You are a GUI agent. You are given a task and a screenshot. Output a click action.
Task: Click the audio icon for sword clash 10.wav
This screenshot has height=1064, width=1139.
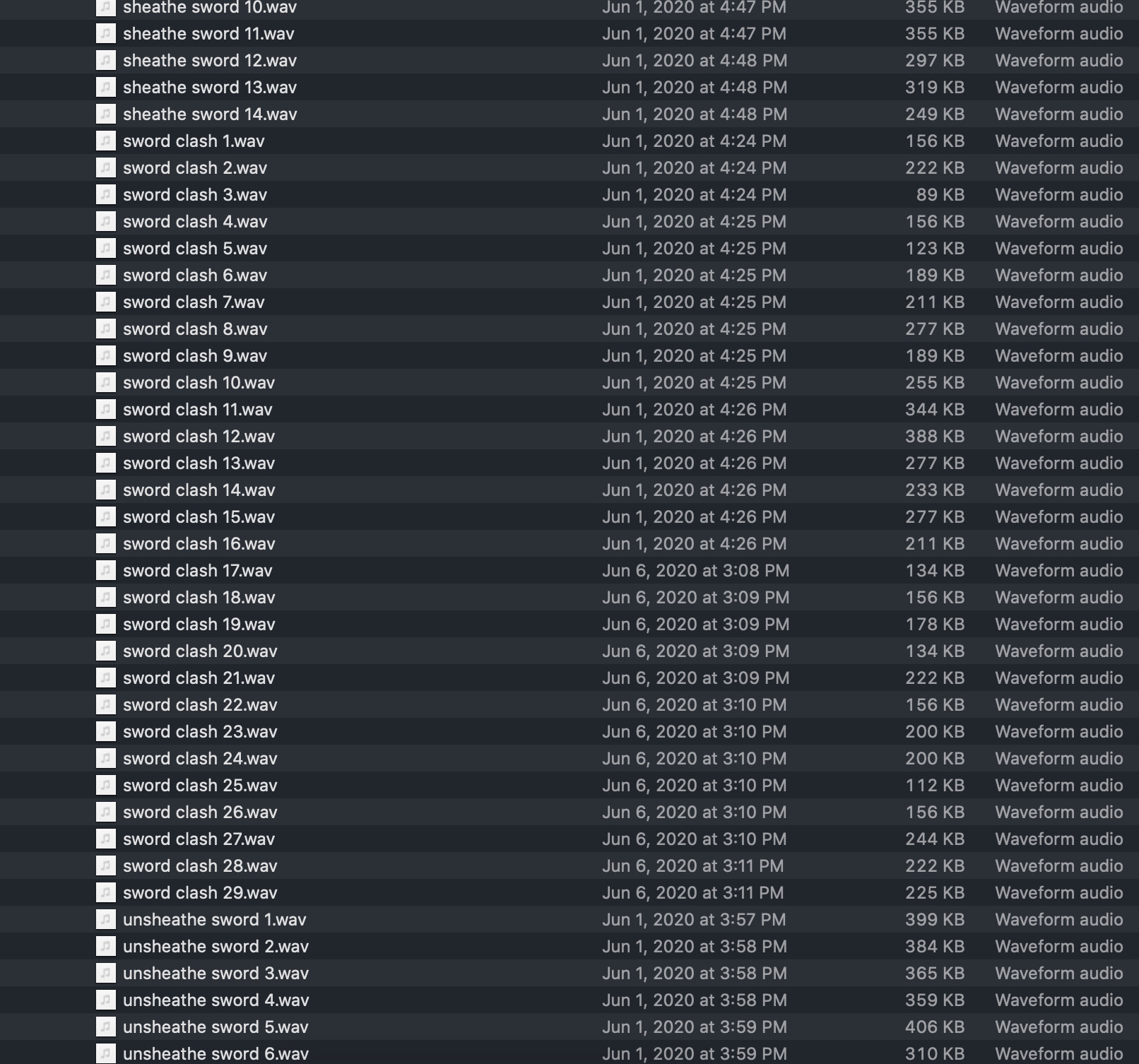(x=105, y=382)
